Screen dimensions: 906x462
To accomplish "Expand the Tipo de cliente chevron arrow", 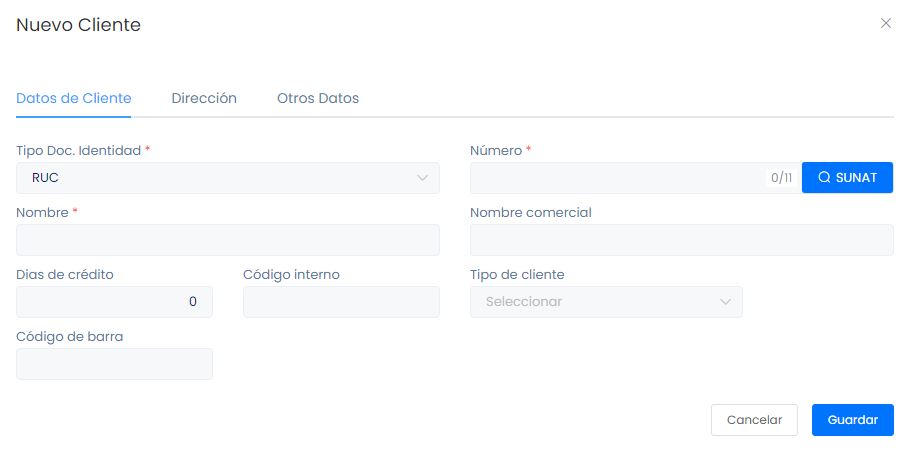I will (725, 302).
